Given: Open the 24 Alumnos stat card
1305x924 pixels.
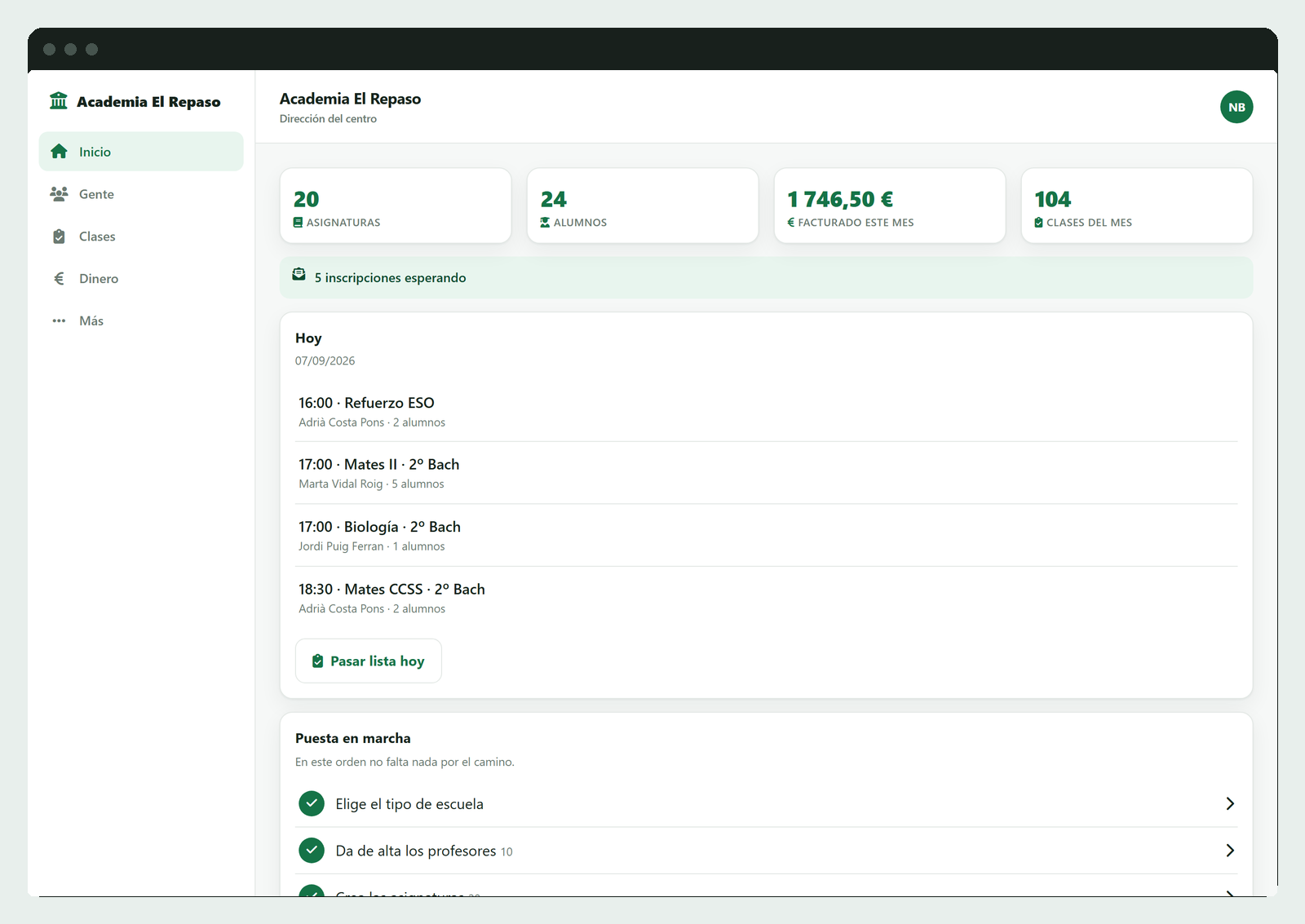Looking at the screenshot, I should click(643, 206).
